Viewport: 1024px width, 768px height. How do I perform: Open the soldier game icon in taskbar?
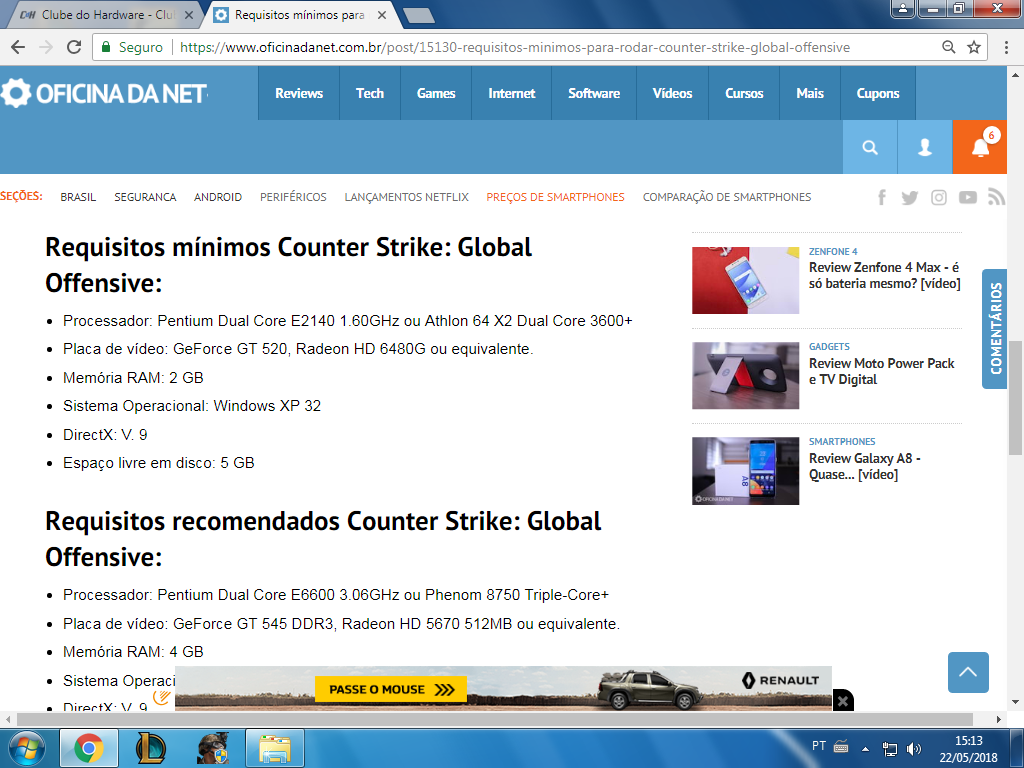coord(212,748)
